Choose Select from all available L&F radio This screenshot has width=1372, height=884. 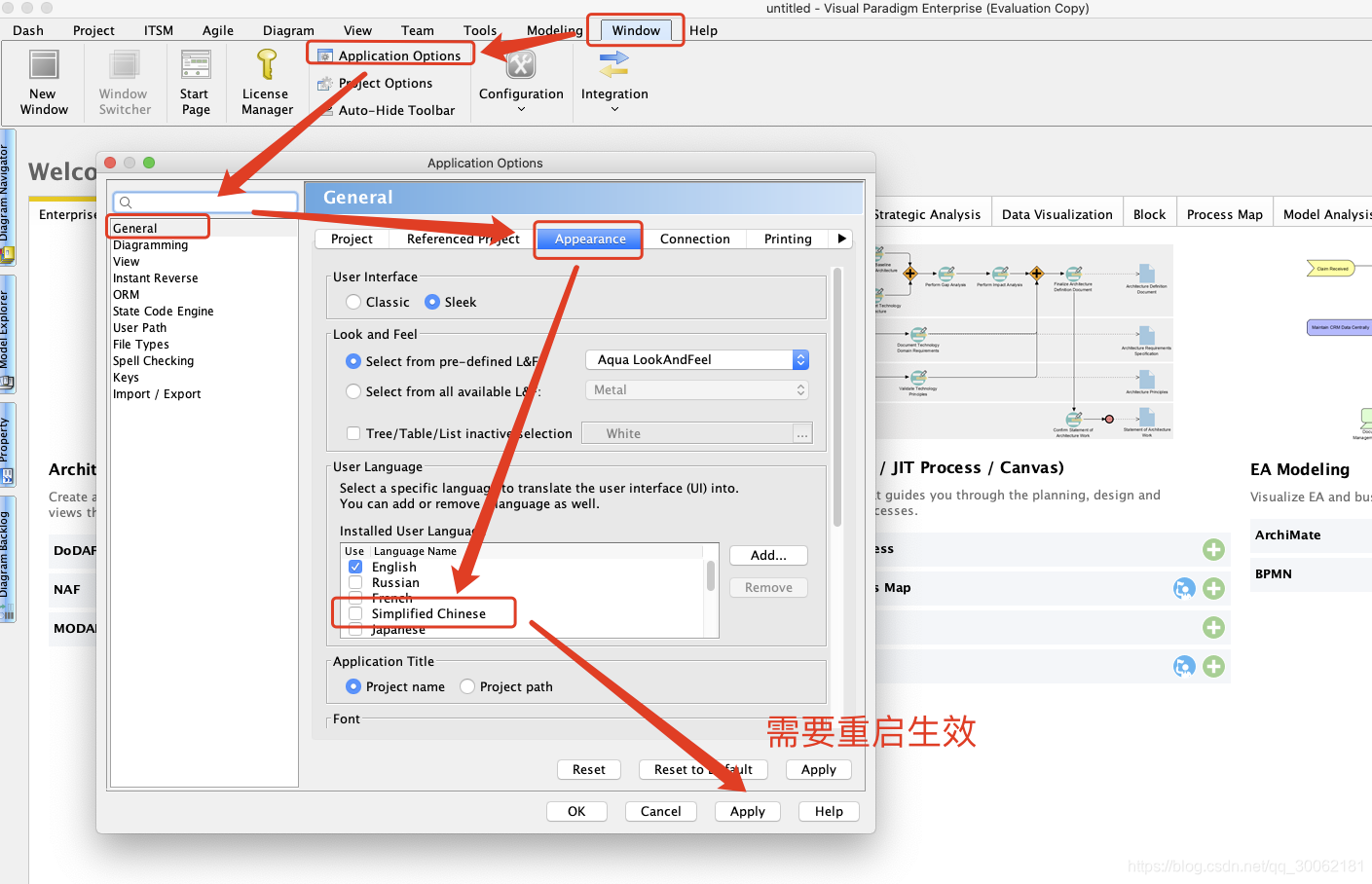[x=353, y=391]
